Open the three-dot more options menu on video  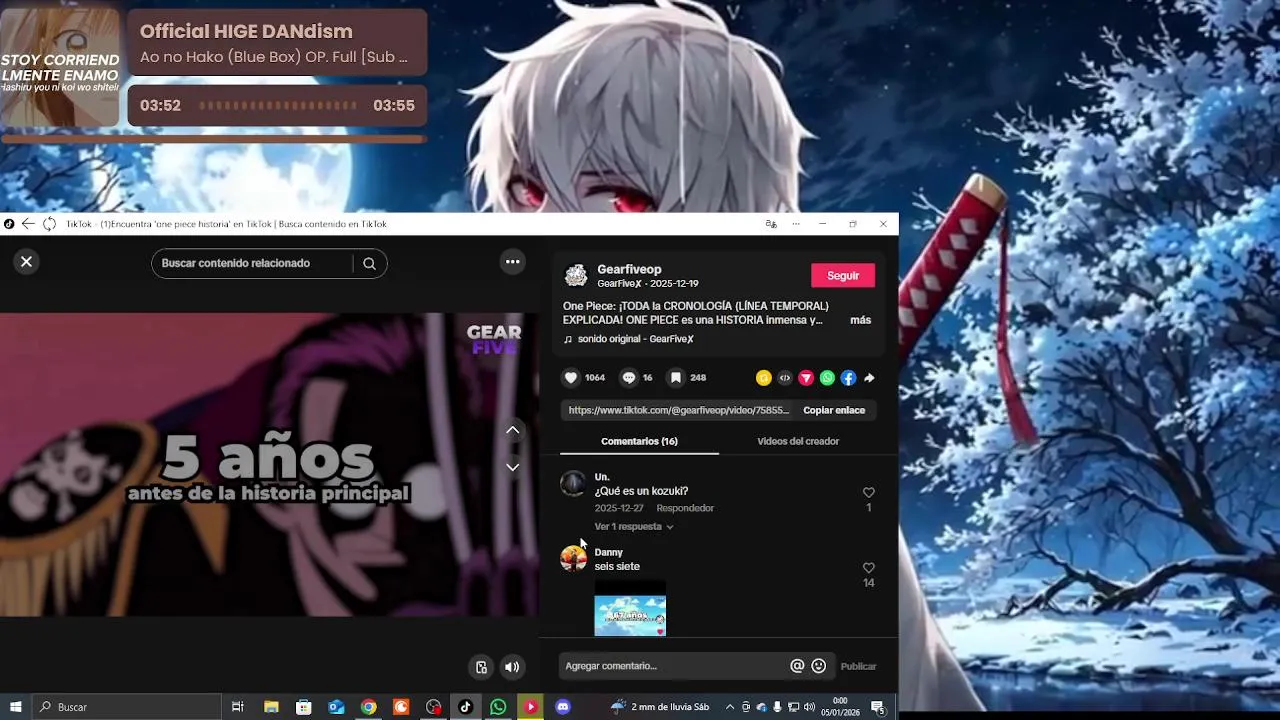click(512, 262)
